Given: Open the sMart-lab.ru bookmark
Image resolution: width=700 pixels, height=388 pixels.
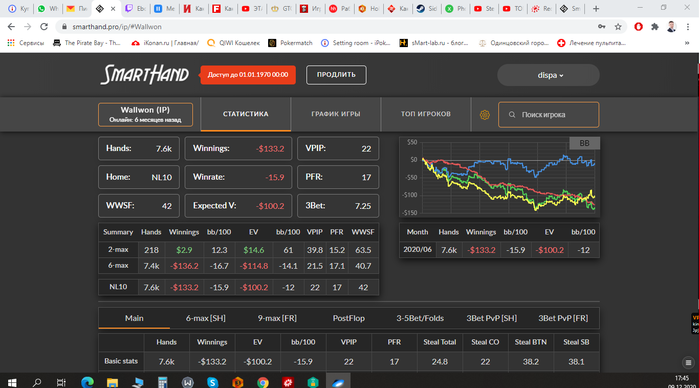Looking at the screenshot, I should tap(434, 43).
